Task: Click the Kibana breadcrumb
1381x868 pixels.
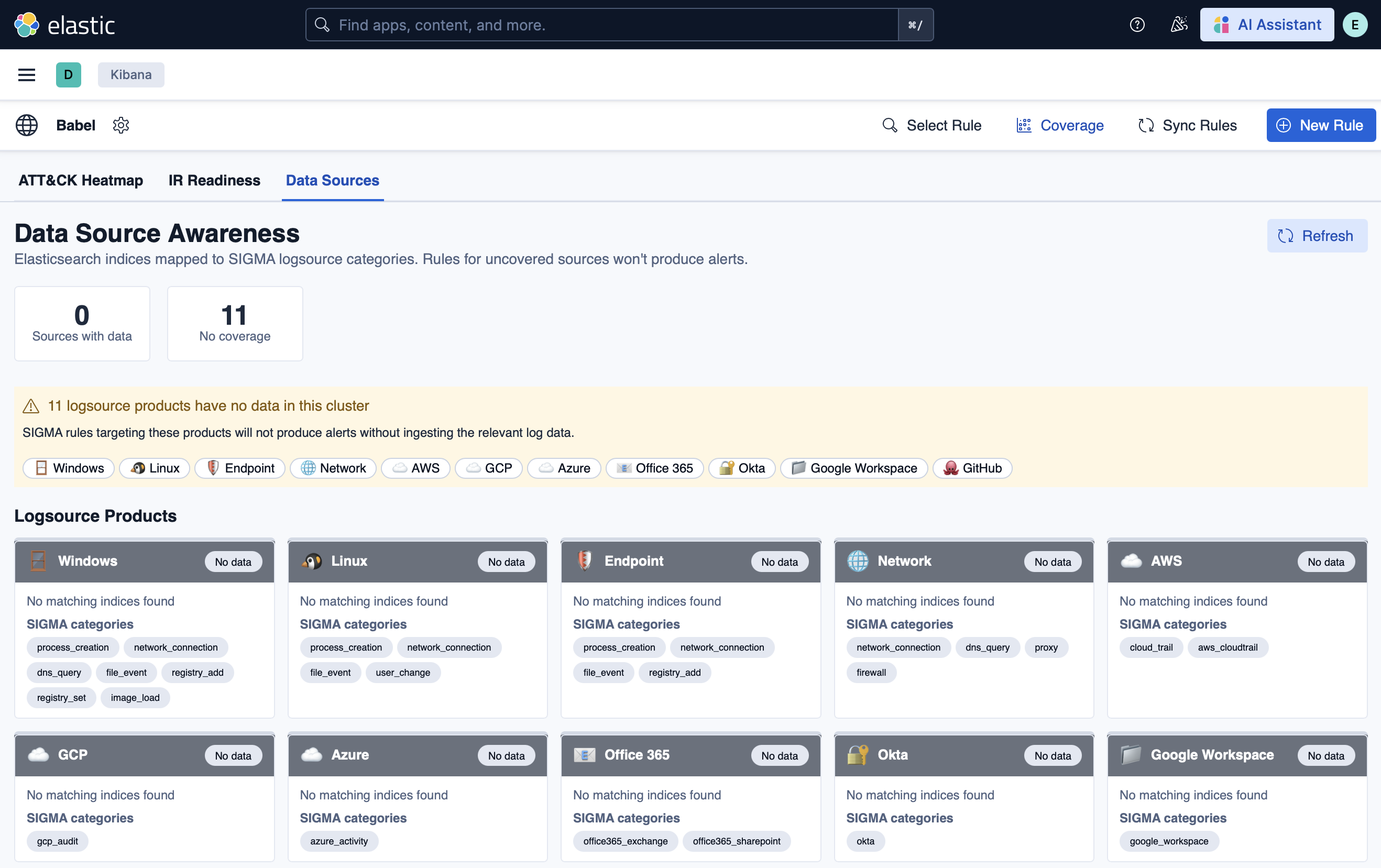Action: point(131,74)
